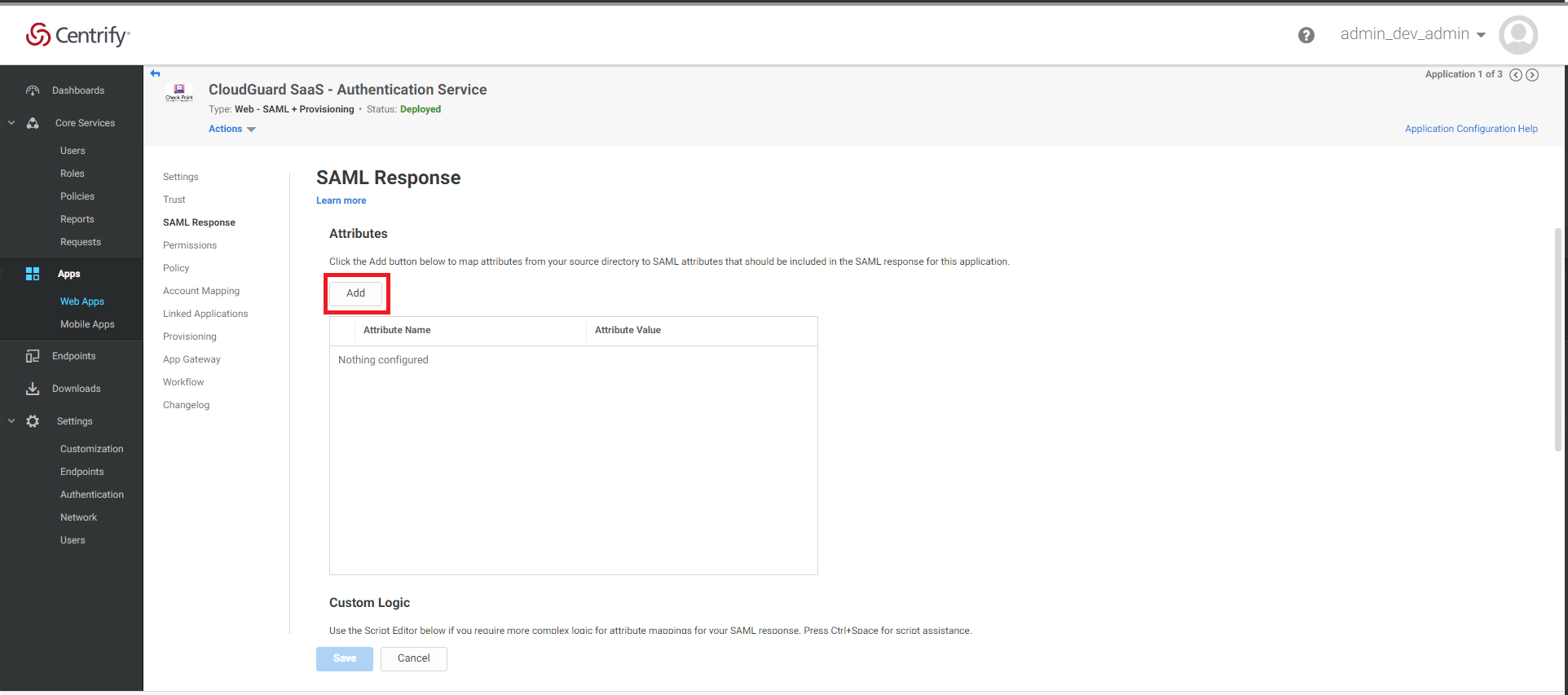Viewport: 1568px width, 695px height.
Task: Click the 'Deployed' status text
Action: [x=421, y=109]
